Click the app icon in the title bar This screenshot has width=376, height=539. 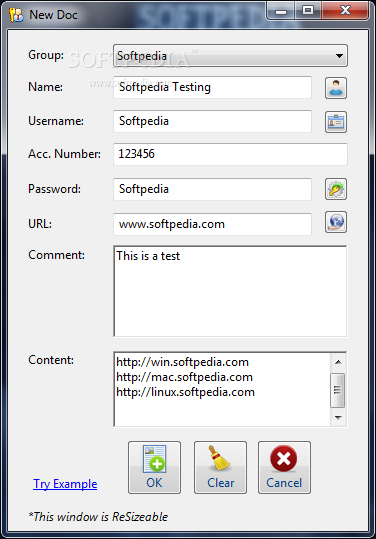(x=16, y=15)
